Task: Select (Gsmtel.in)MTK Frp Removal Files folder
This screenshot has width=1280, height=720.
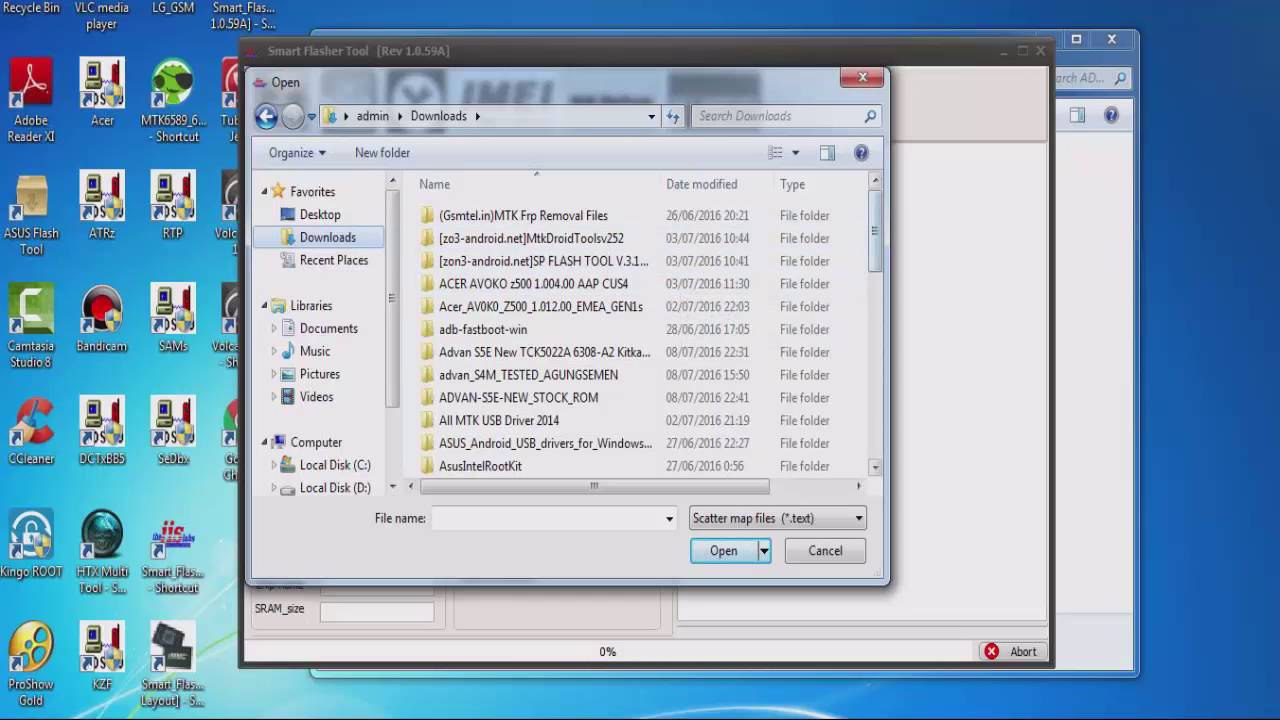Action: pyautogui.click(x=523, y=215)
